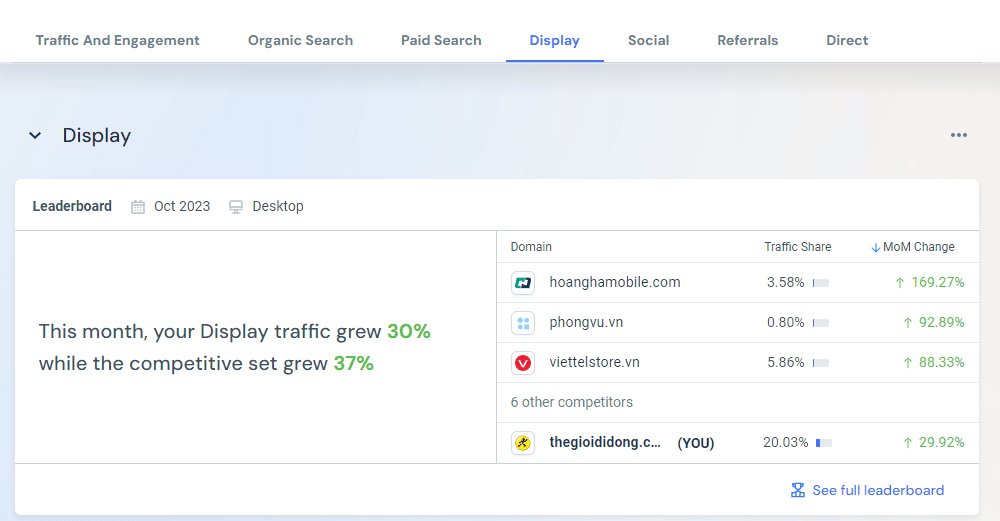Click the 29.92% MoM change value
Image resolution: width=1000 pixels, height=521 pixels.
941,443
